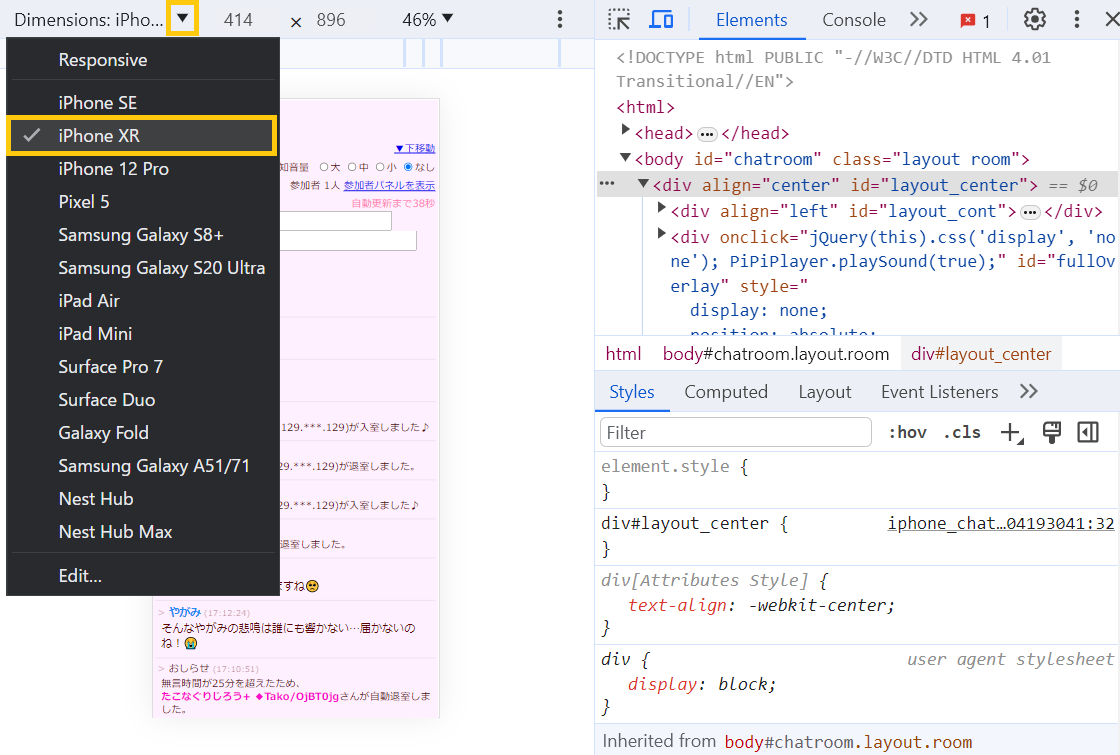Select the なし radio button
The width and height of the screenshot is (1120, 755).
click(408, 167)
